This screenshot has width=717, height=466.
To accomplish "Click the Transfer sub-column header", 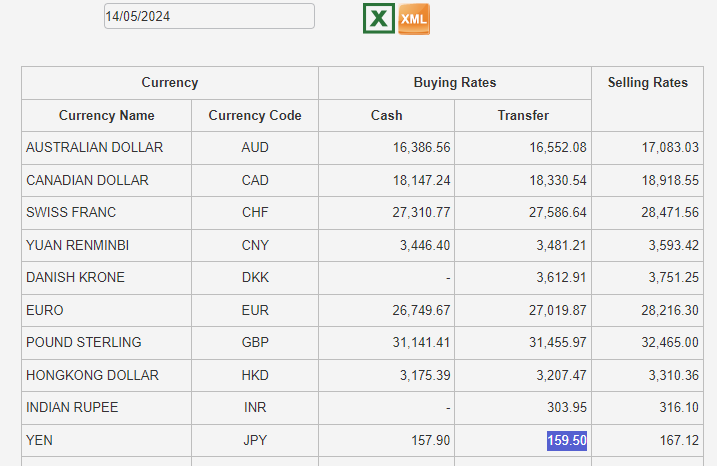I will [x=523, y=115].
